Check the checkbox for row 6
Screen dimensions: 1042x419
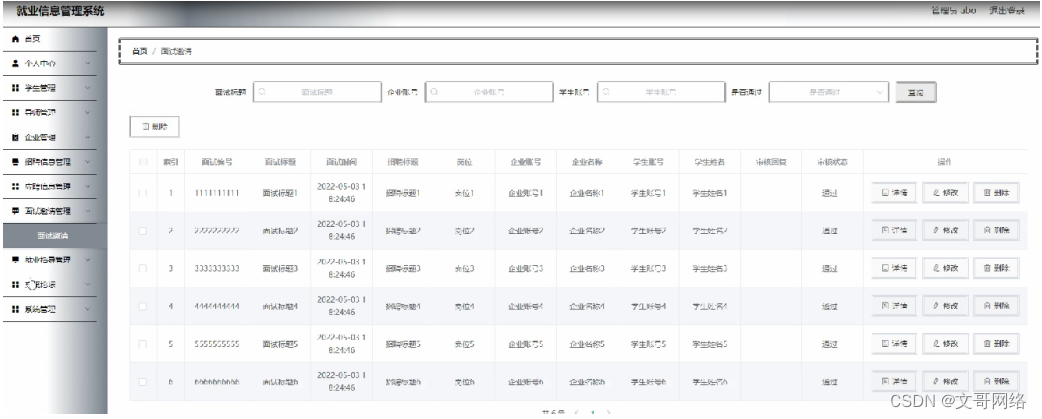(x=142, y=382)
